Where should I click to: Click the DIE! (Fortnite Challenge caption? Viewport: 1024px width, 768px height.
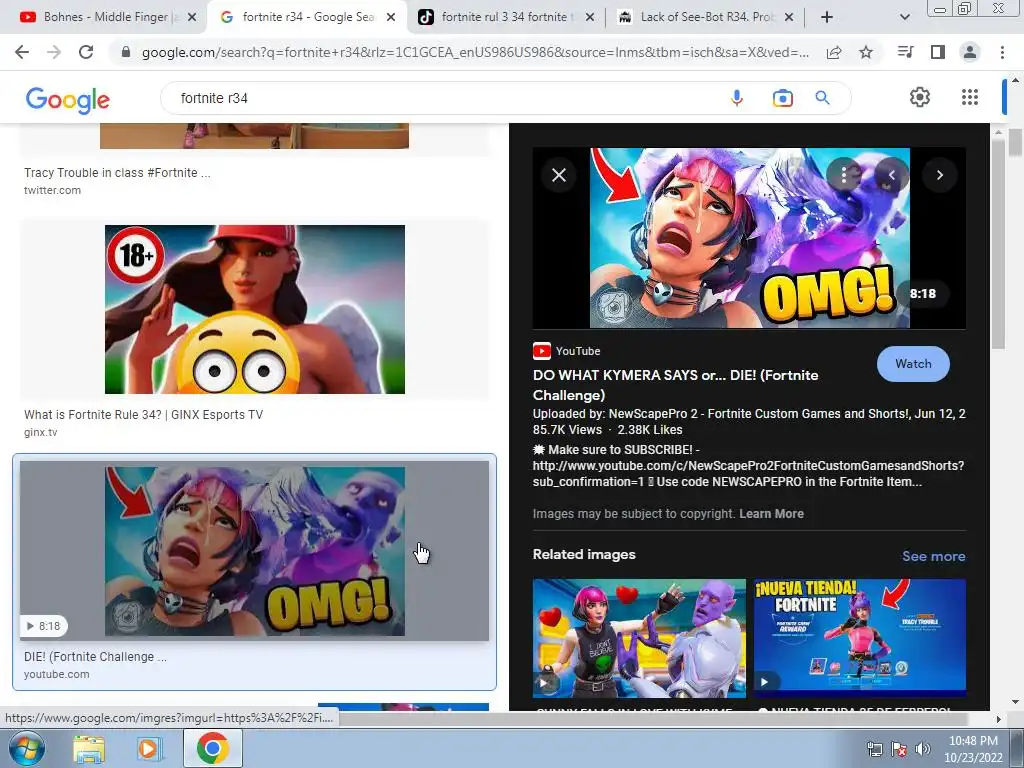95,656
